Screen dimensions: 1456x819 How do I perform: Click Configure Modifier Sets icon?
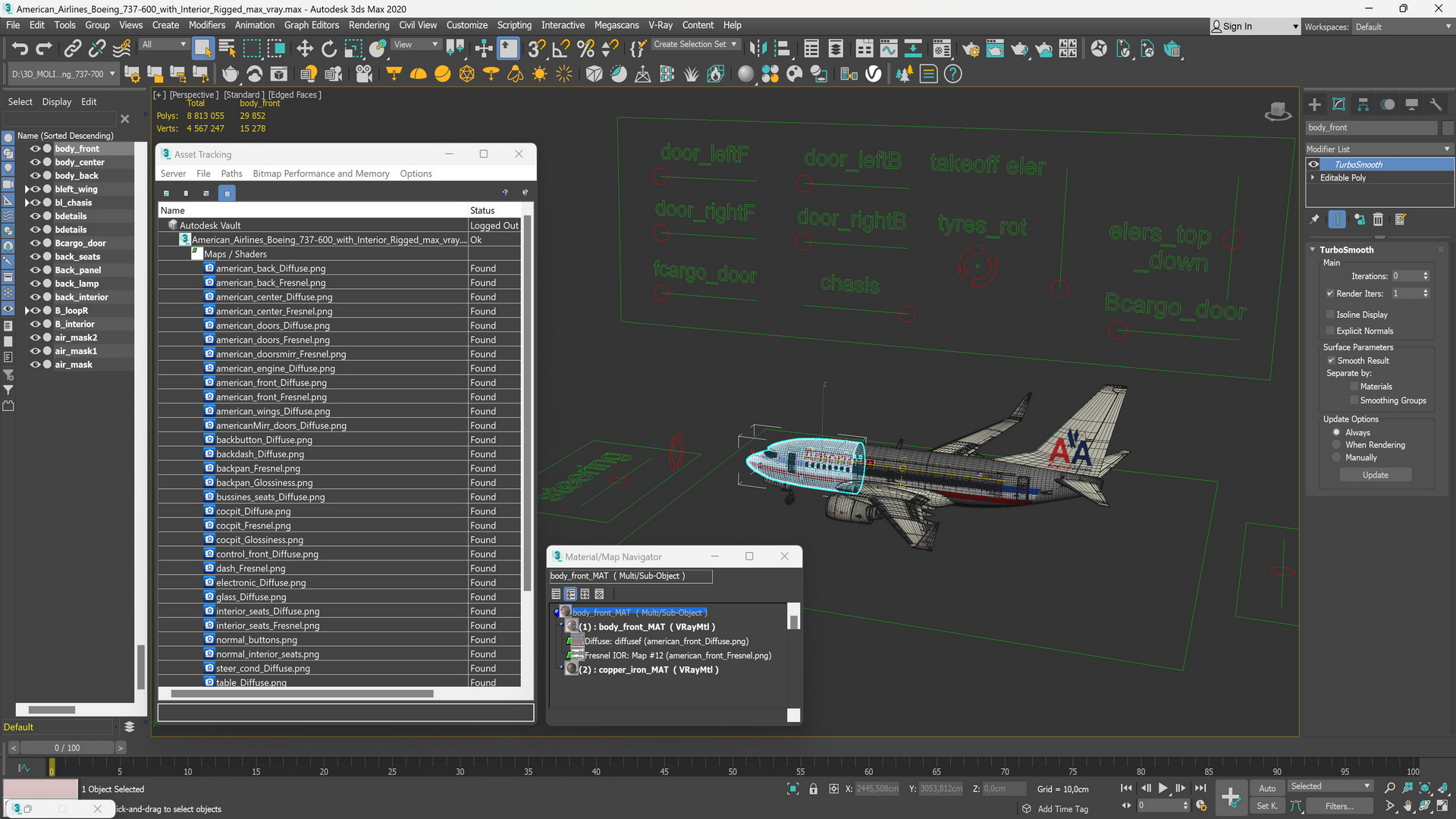[x=1401, y=219]
